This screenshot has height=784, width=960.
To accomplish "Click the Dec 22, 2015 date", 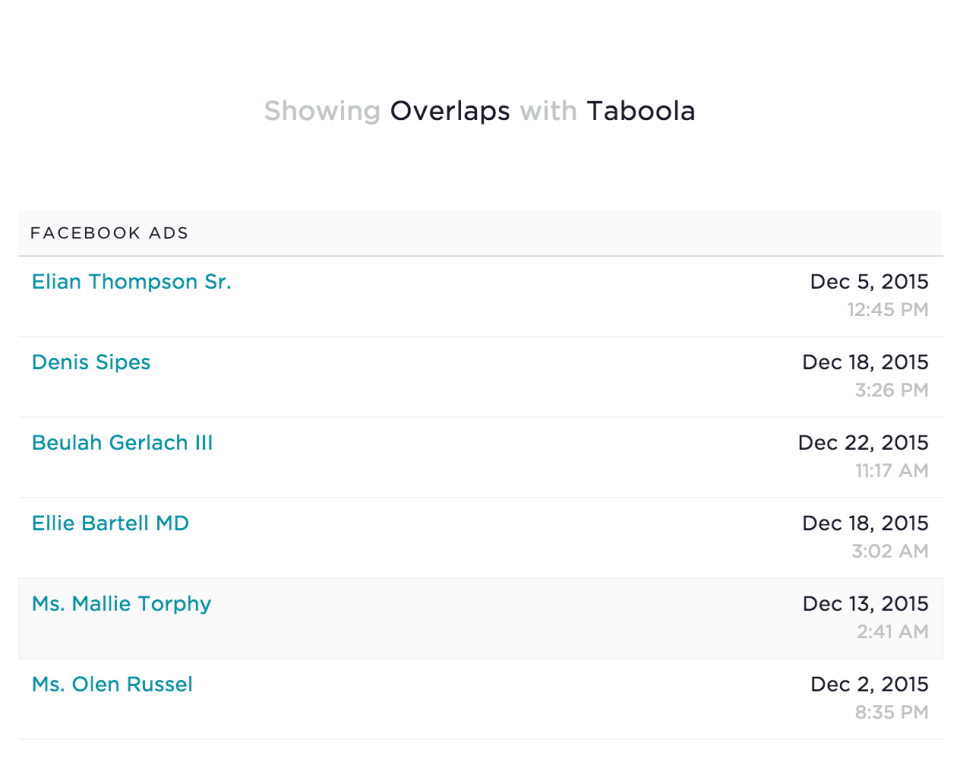I will point(863,443).
